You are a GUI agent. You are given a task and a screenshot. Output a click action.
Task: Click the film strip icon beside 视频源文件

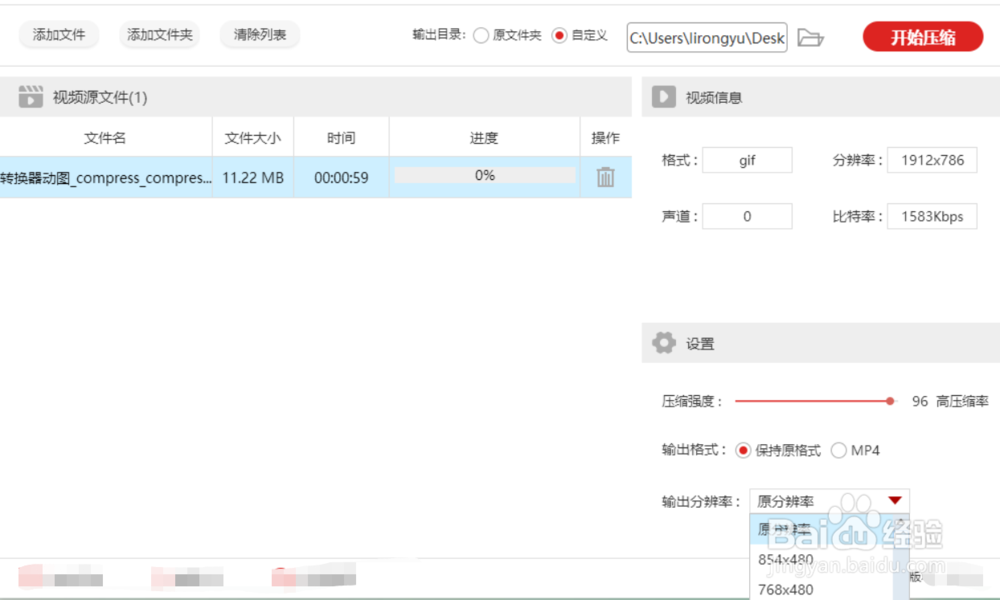click(x=32, y=96)
